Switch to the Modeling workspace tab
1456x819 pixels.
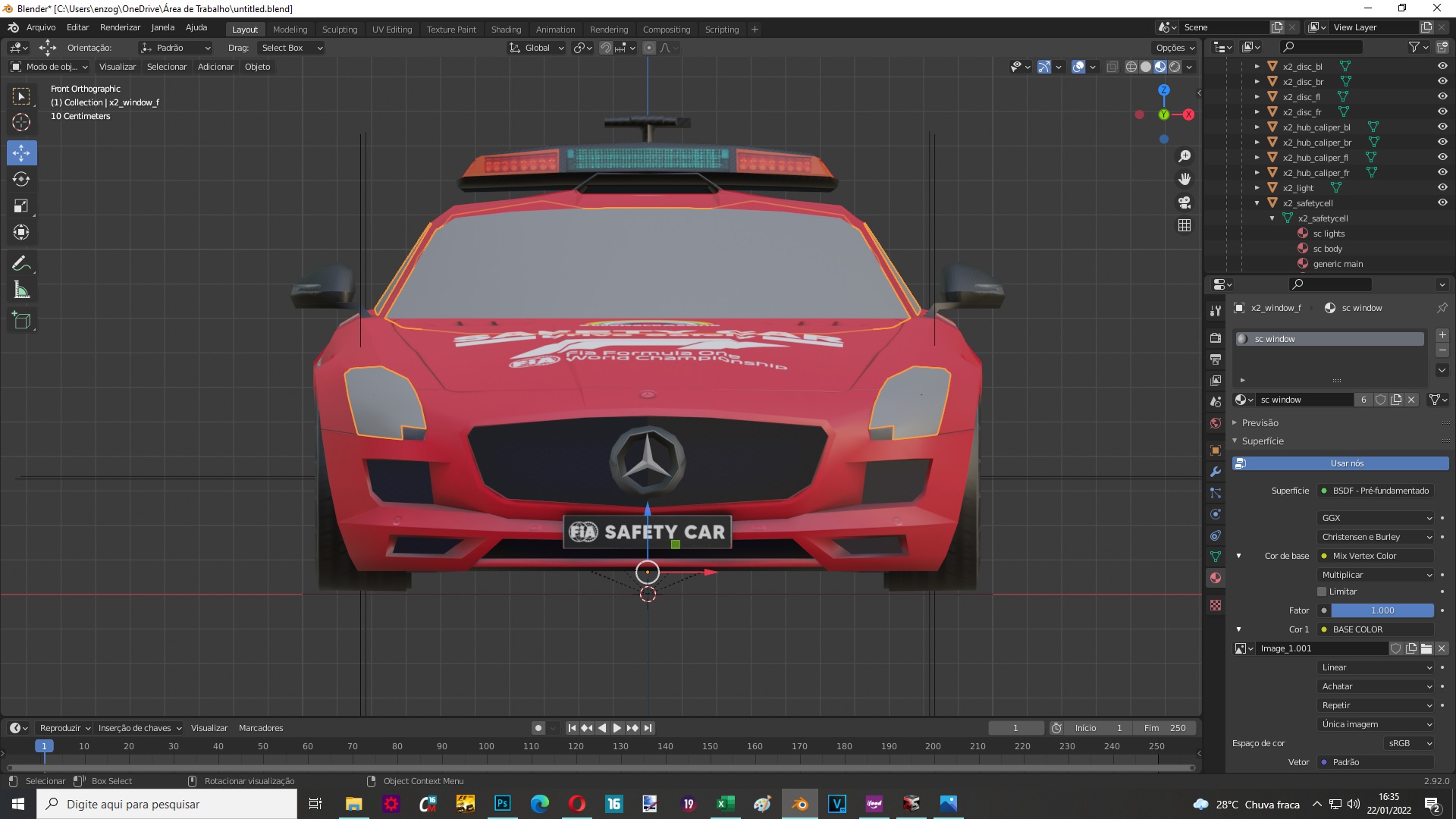tap(290, 30)
